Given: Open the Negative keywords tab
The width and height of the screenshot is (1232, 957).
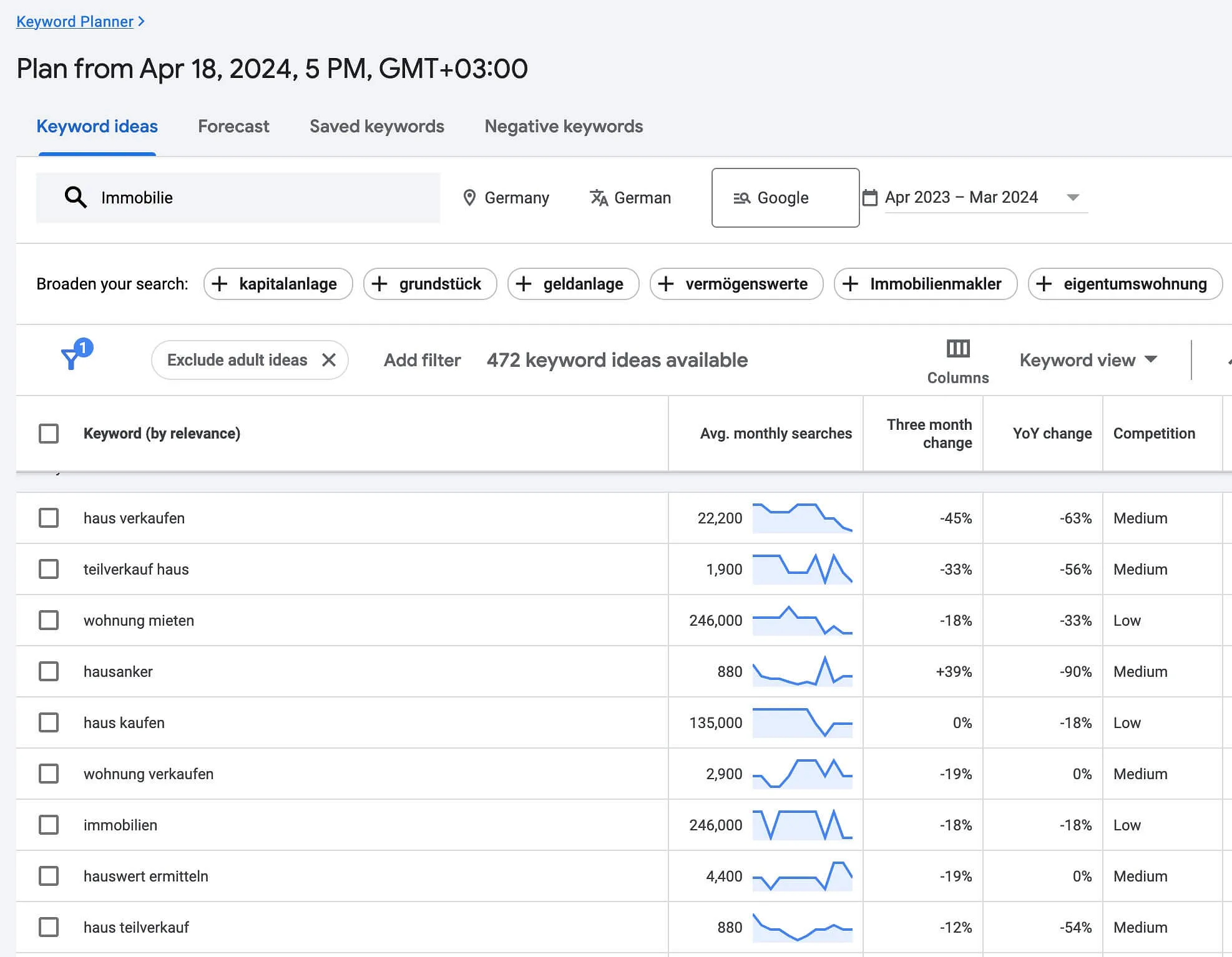Looking at the screenshot, I should click(564, 127).
